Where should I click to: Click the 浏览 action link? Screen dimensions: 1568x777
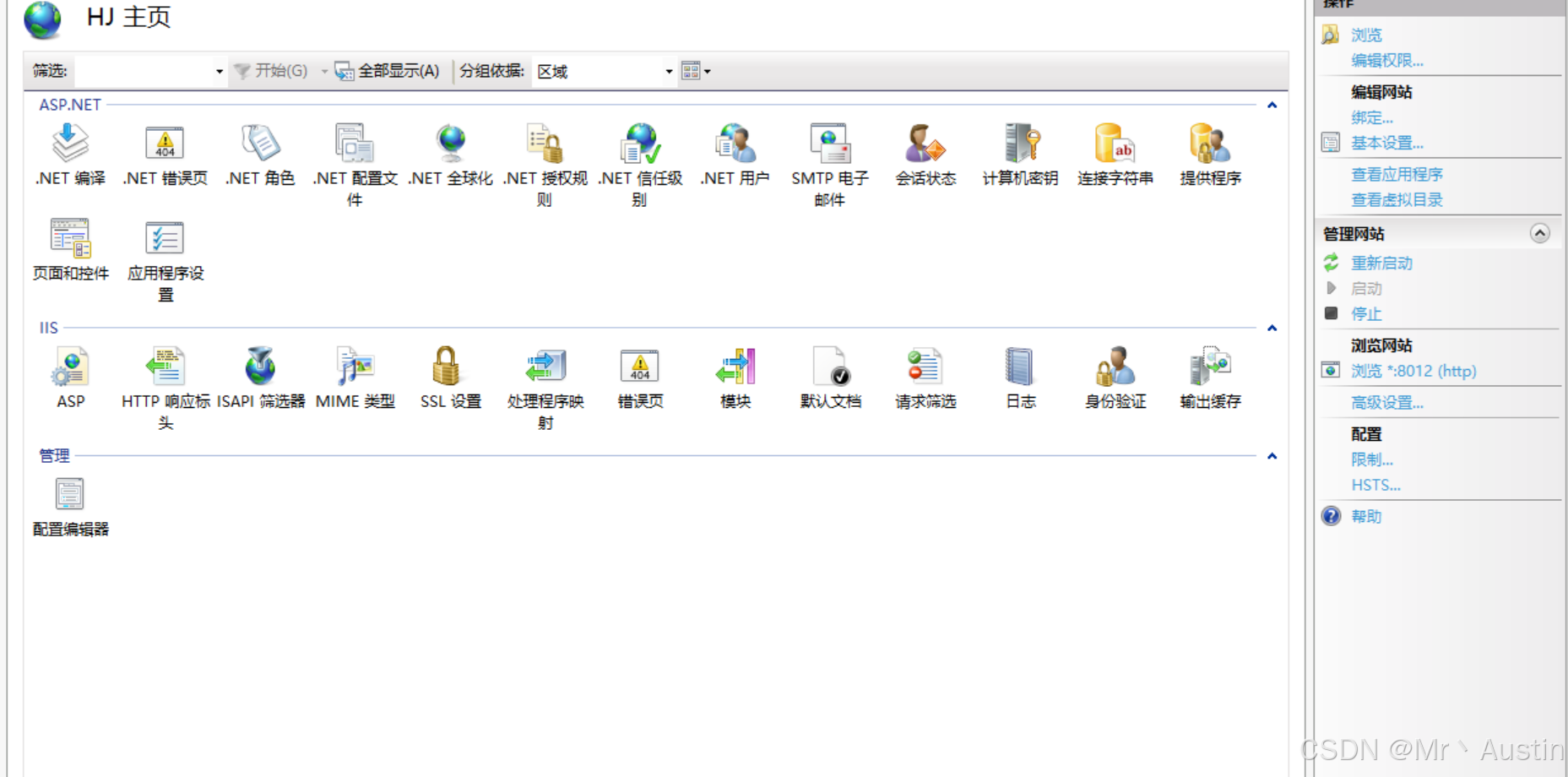1366,35
